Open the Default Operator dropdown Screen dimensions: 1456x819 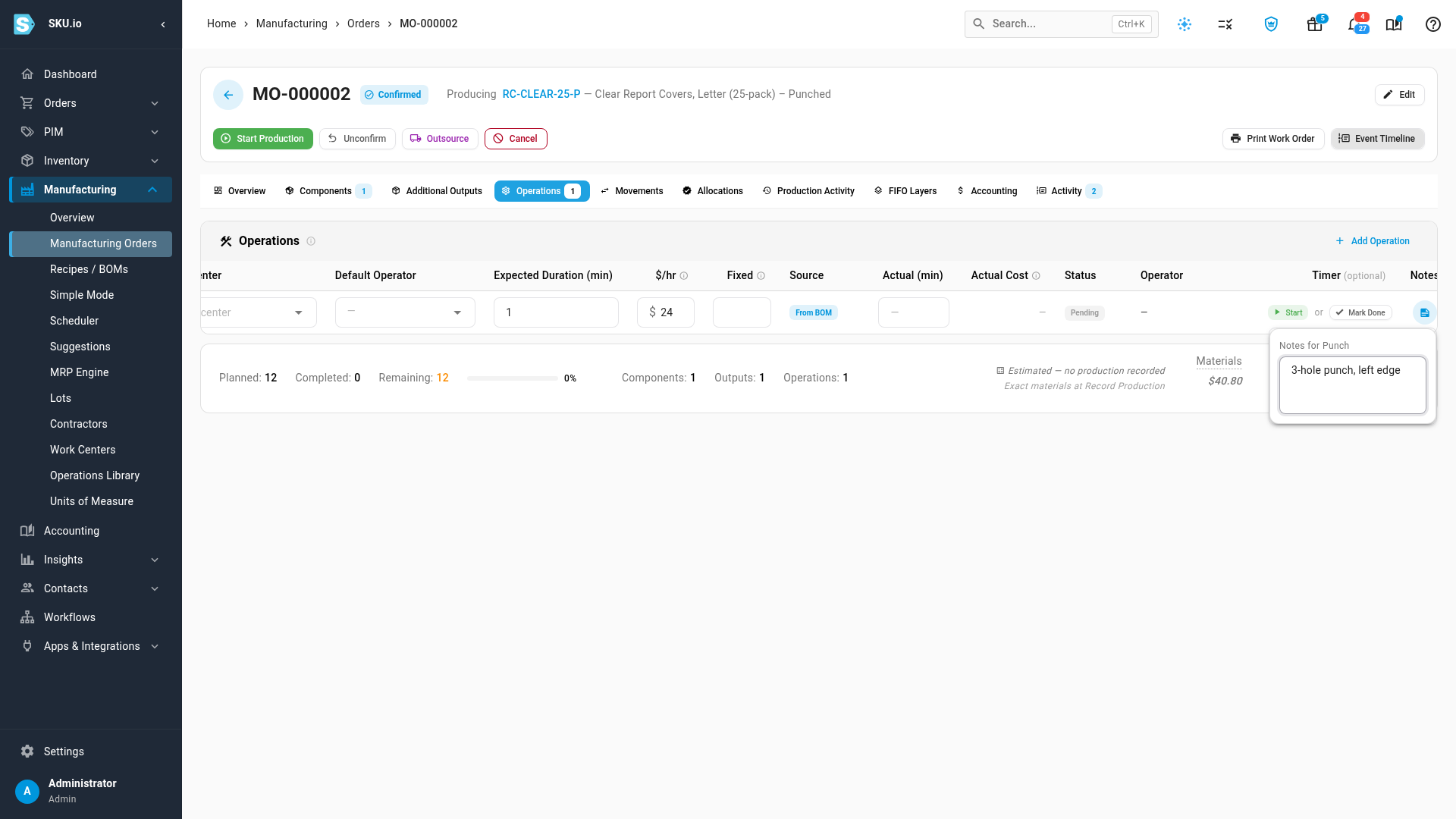point(405,312)
